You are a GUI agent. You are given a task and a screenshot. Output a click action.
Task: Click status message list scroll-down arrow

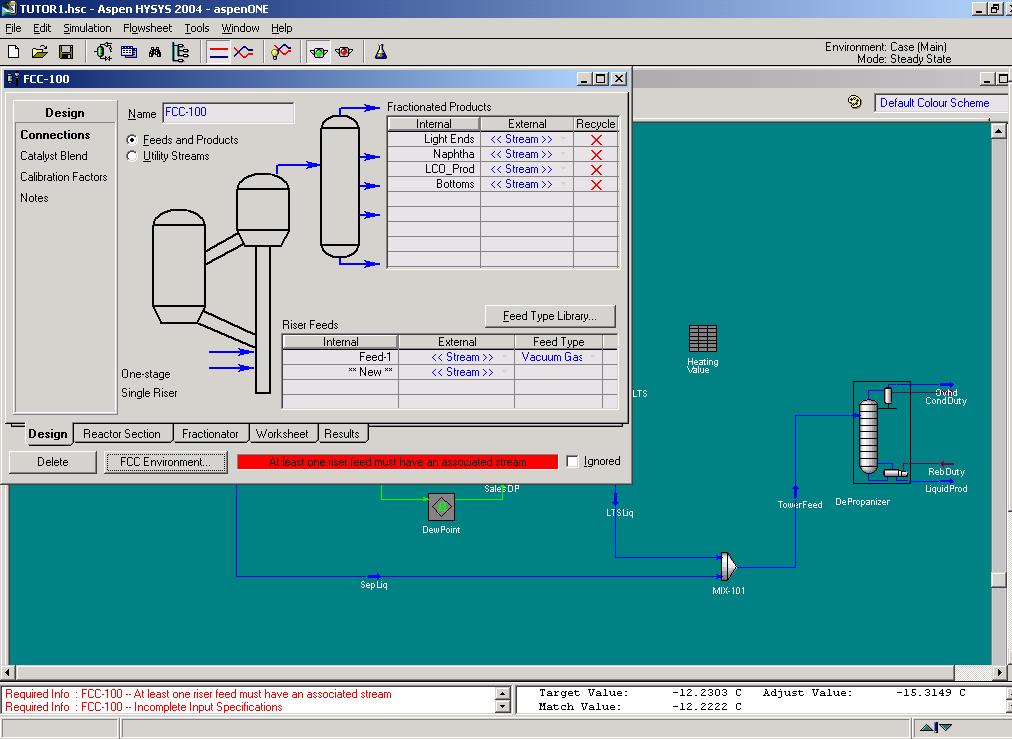[503, 707]
